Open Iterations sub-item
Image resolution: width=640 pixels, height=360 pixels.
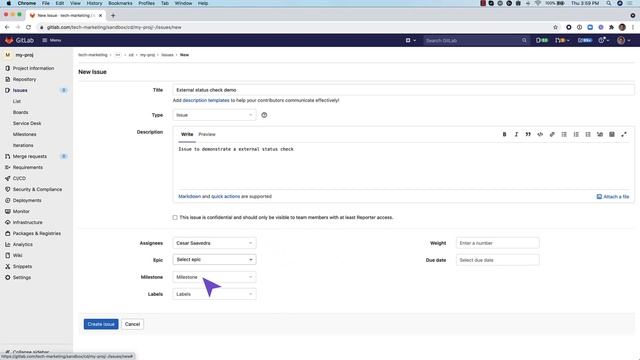23,145
